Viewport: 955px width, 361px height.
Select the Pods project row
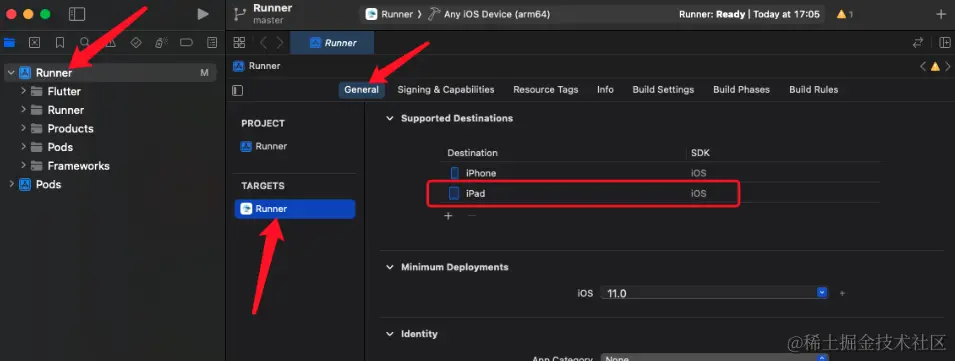click(110, 184)
